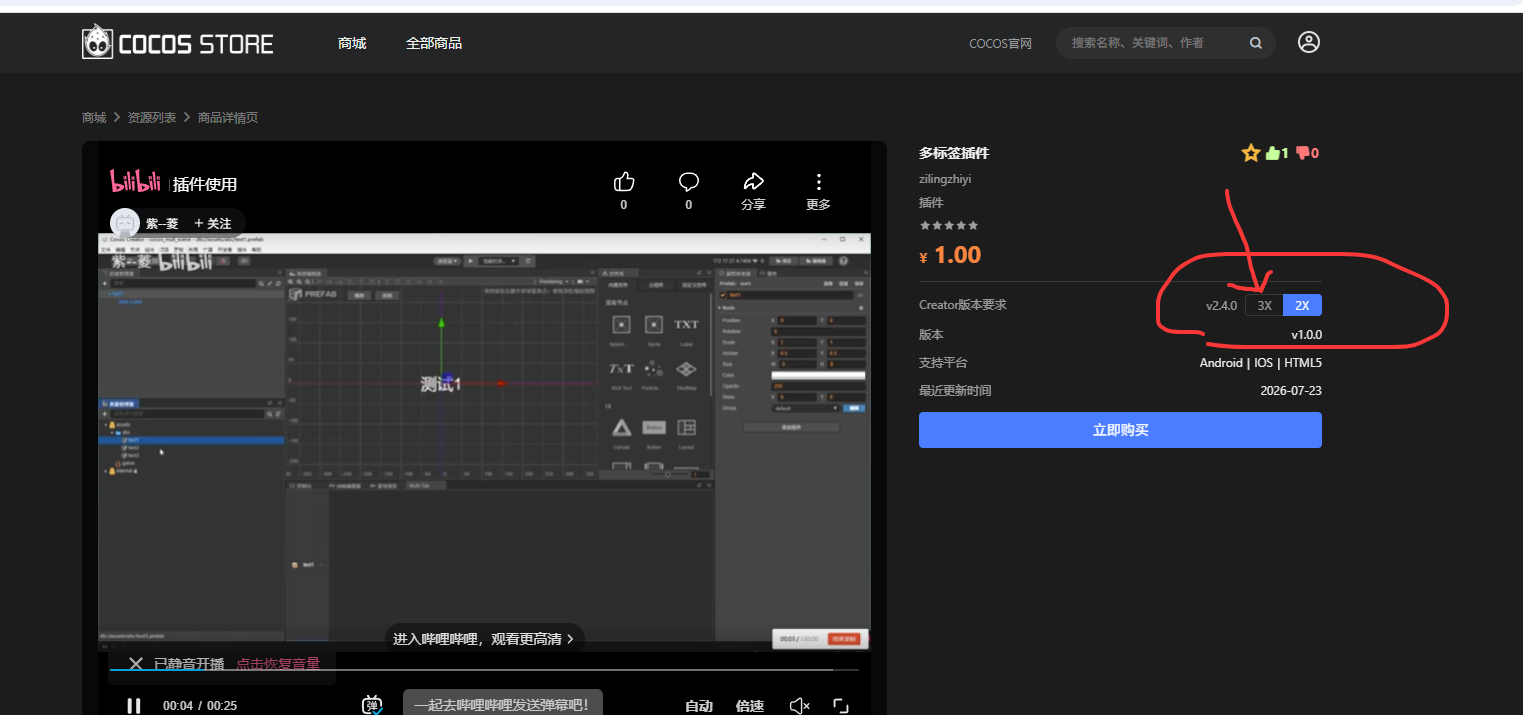This screenshot has width=1523, height=715.
Task: Click the ¥ 1.00 price text
Action: 950,255
